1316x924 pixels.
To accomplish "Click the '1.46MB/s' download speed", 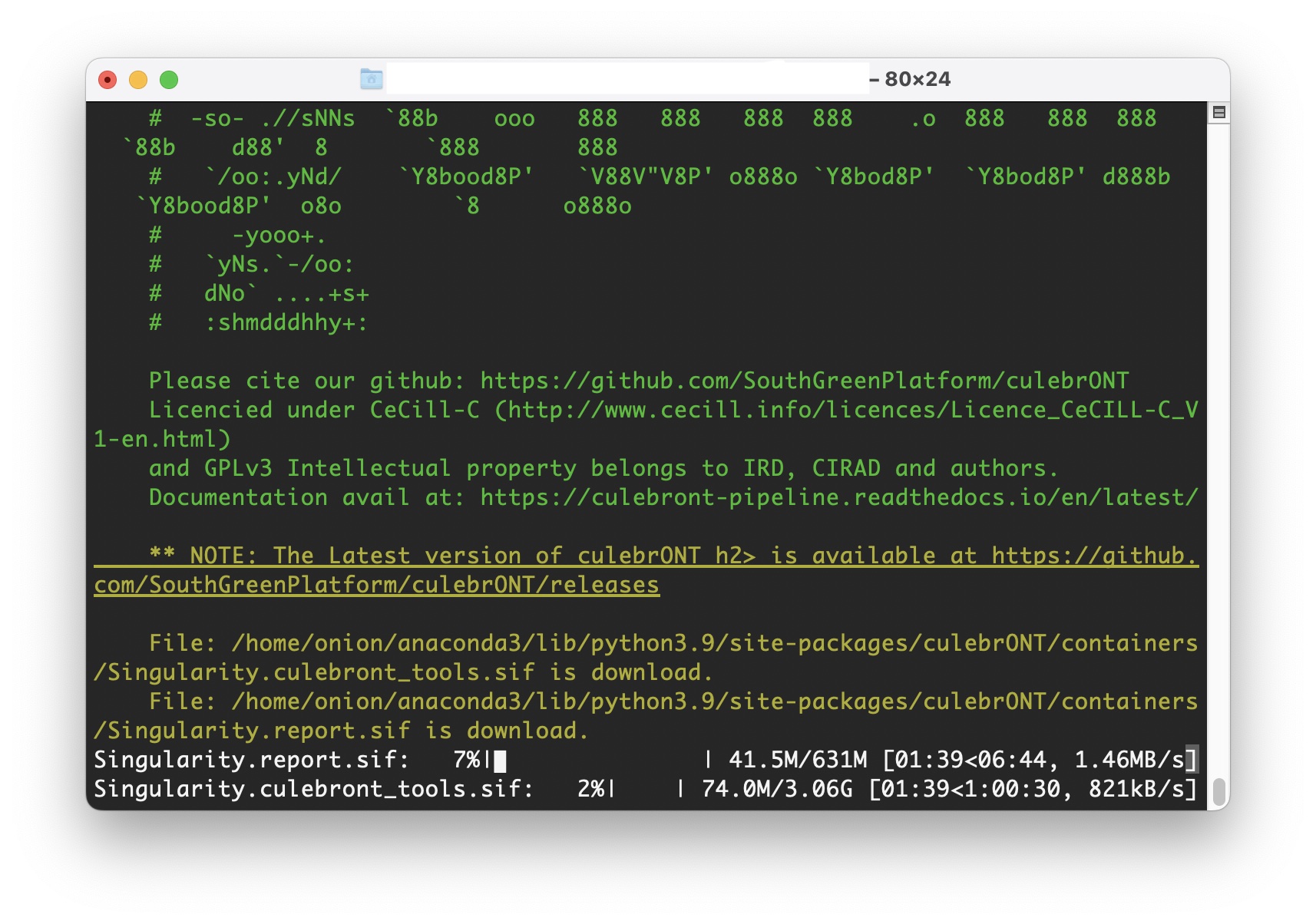I will [x=1129, y=760].
